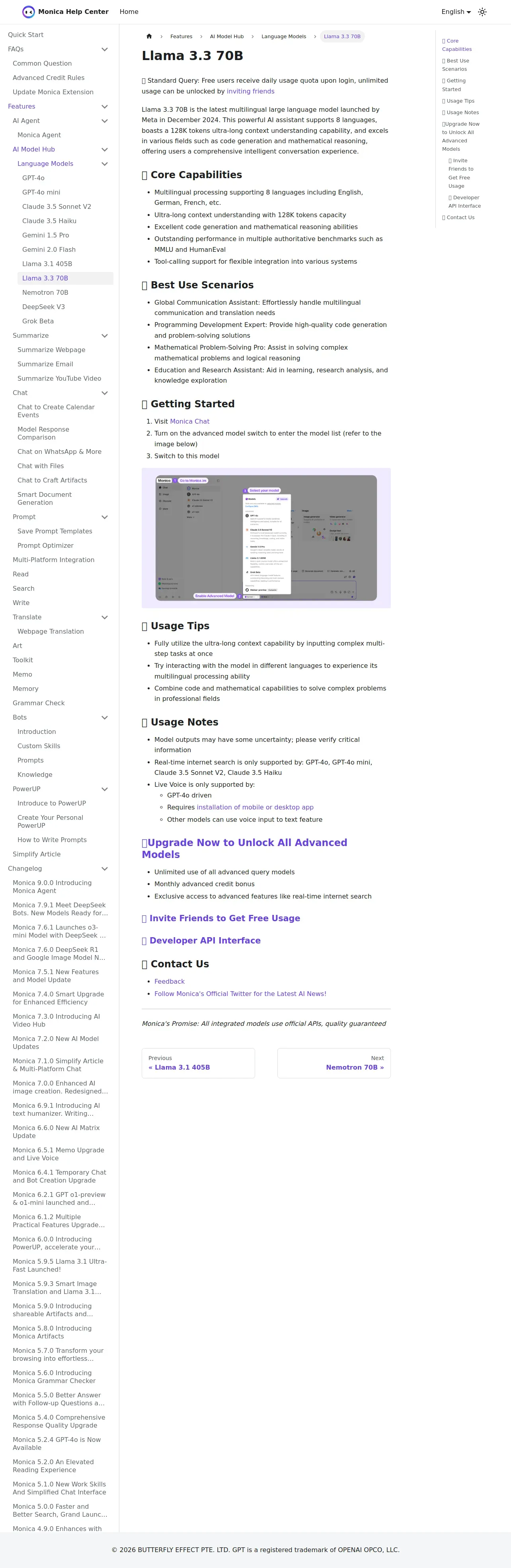Follow Monica's Official Twitter link
Screen dimensions: 511x1568
240,993
